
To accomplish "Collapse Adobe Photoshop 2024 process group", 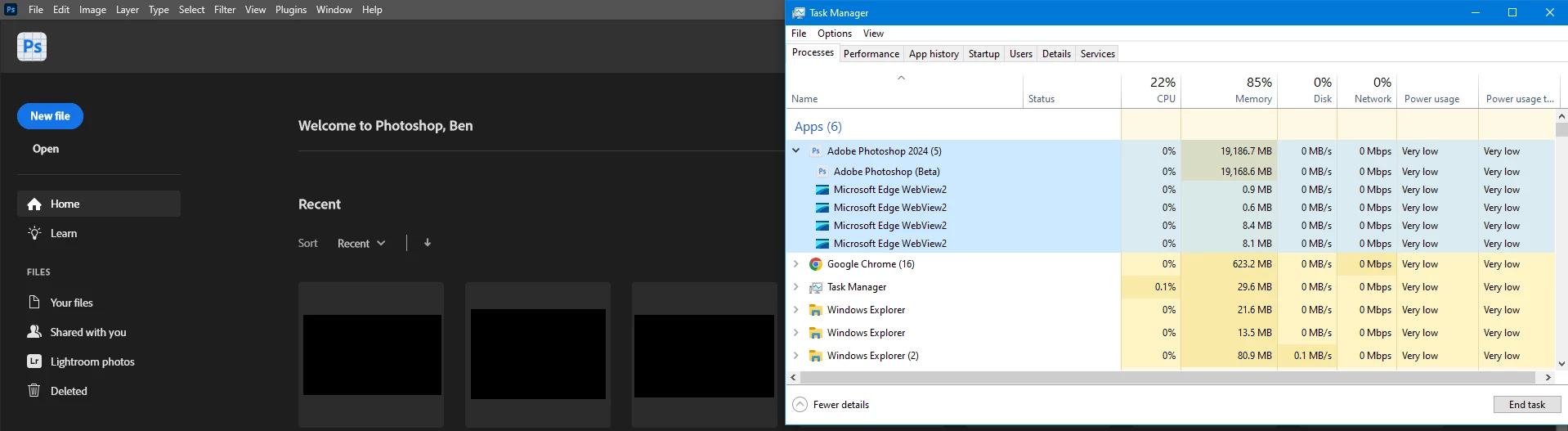I will [x=796, y=151].
